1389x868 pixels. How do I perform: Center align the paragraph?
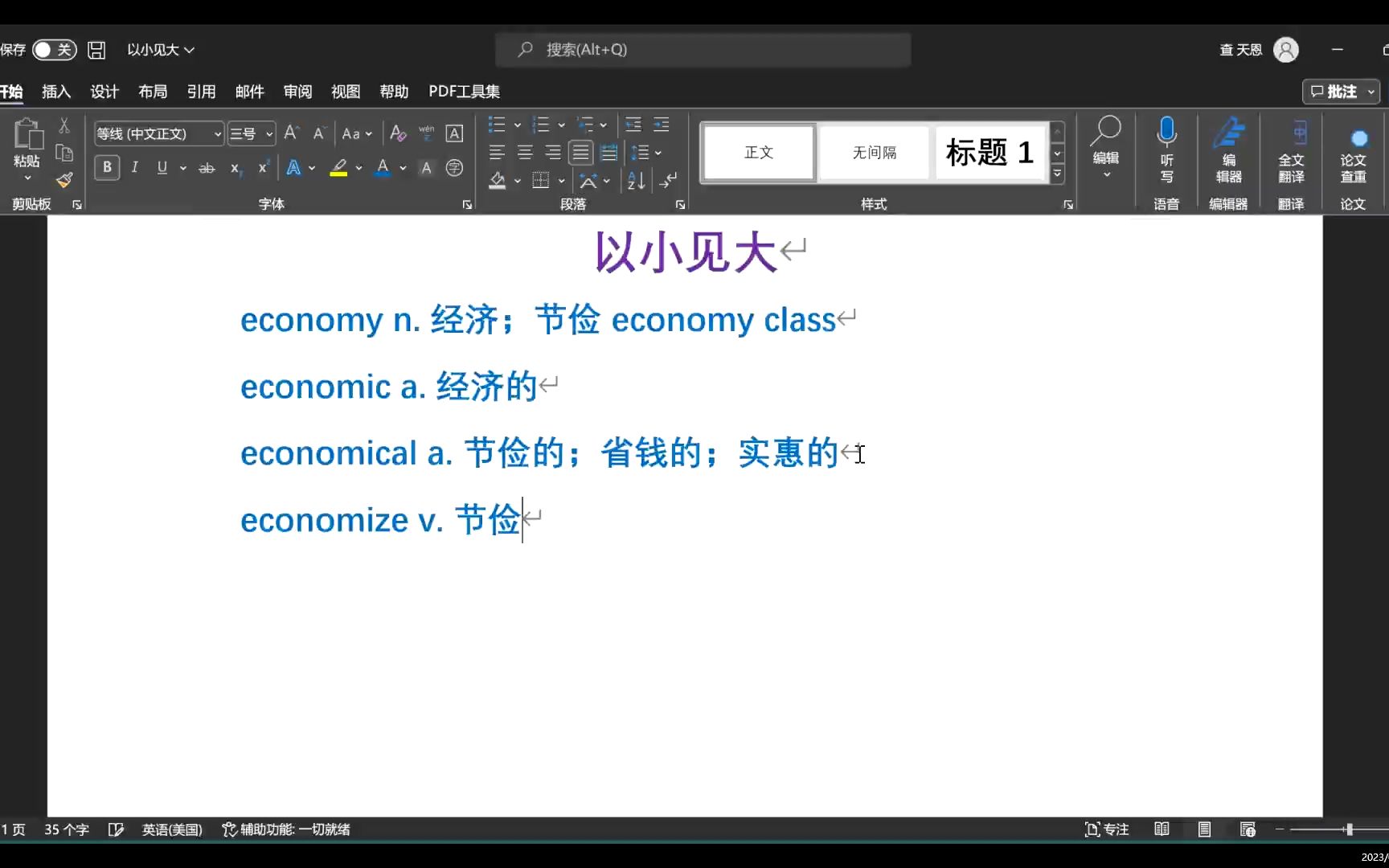(525, 152)
